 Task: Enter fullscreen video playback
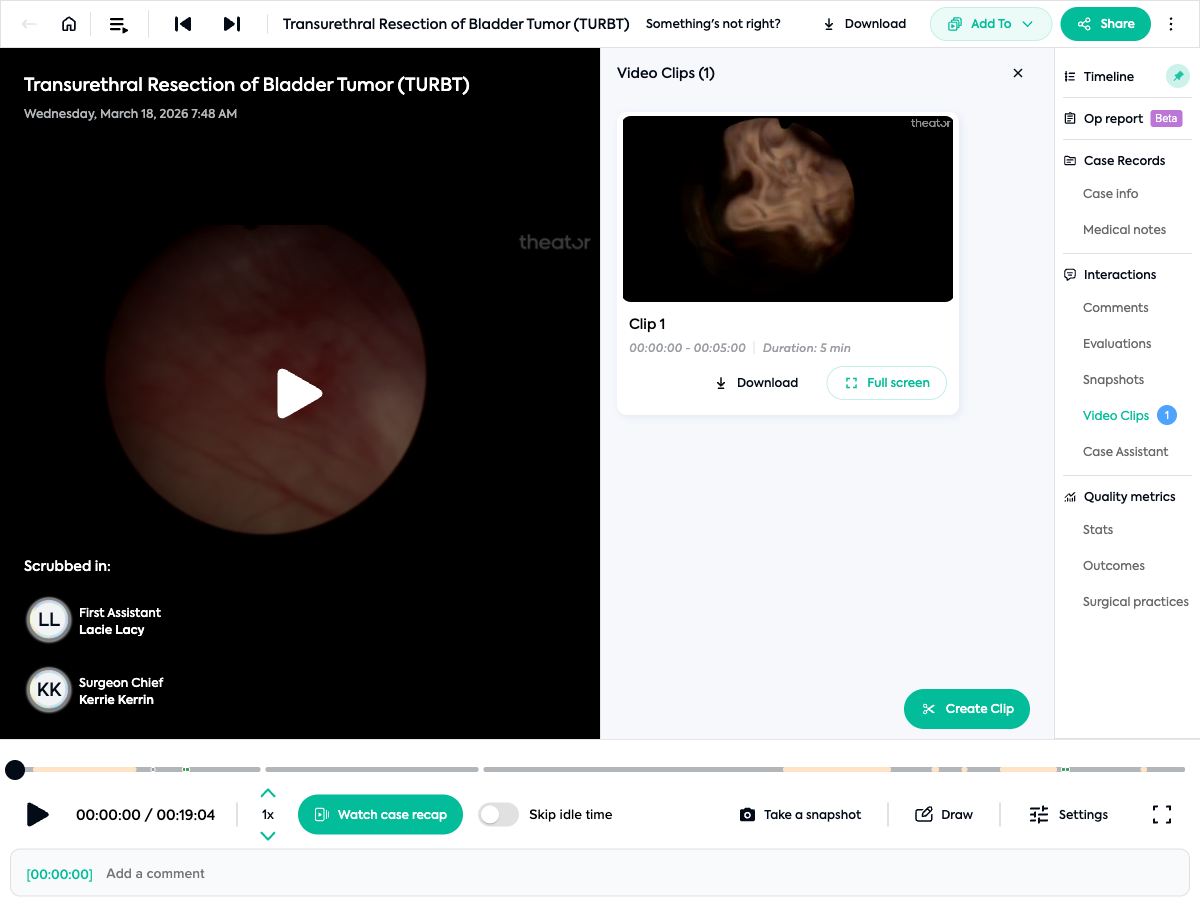1161,814
